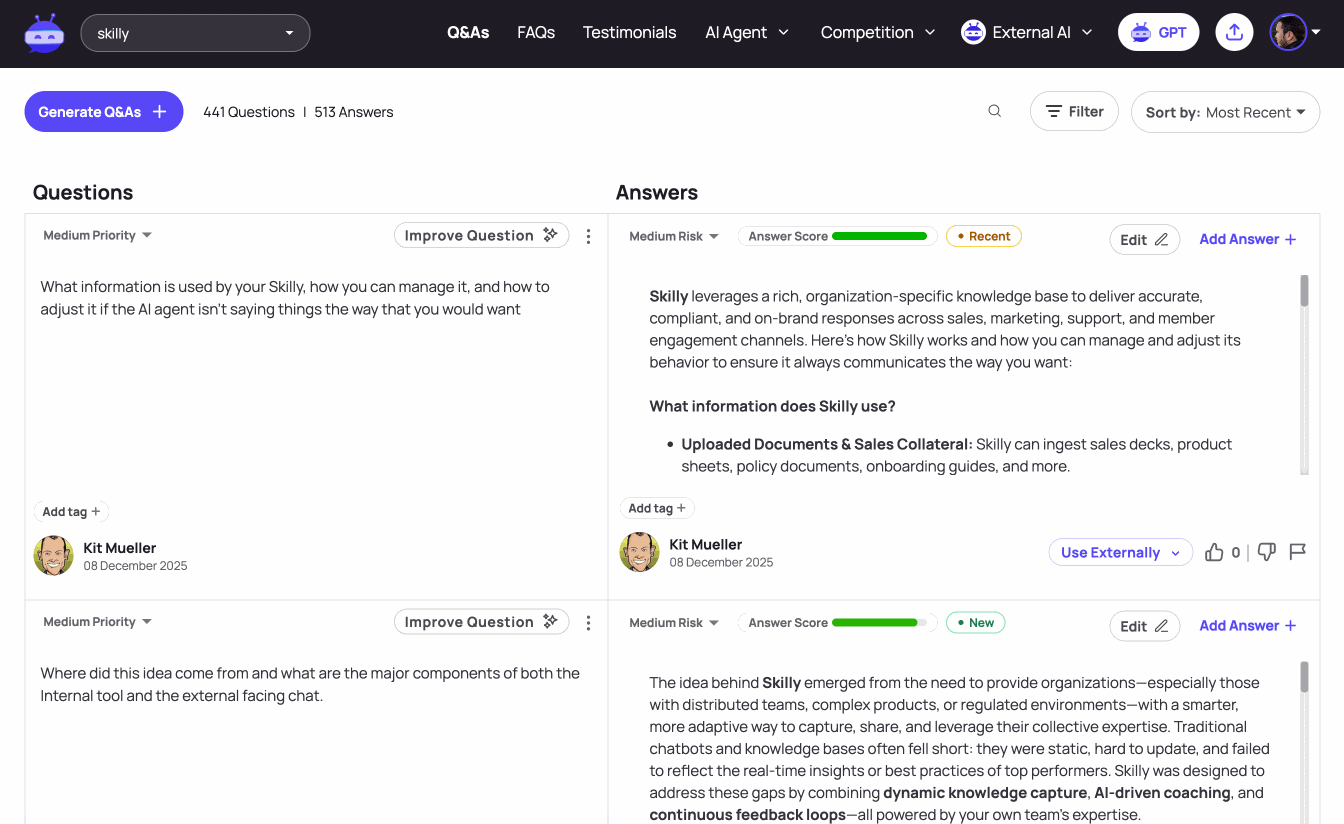Open the user profile avatar menu

1295,33
